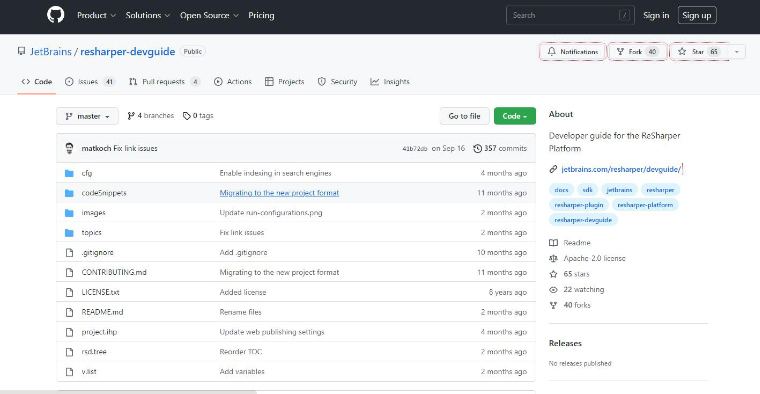This screenshot has height=394, width=760.
Task: Open the README.md file name
Action: pos(102,312)
